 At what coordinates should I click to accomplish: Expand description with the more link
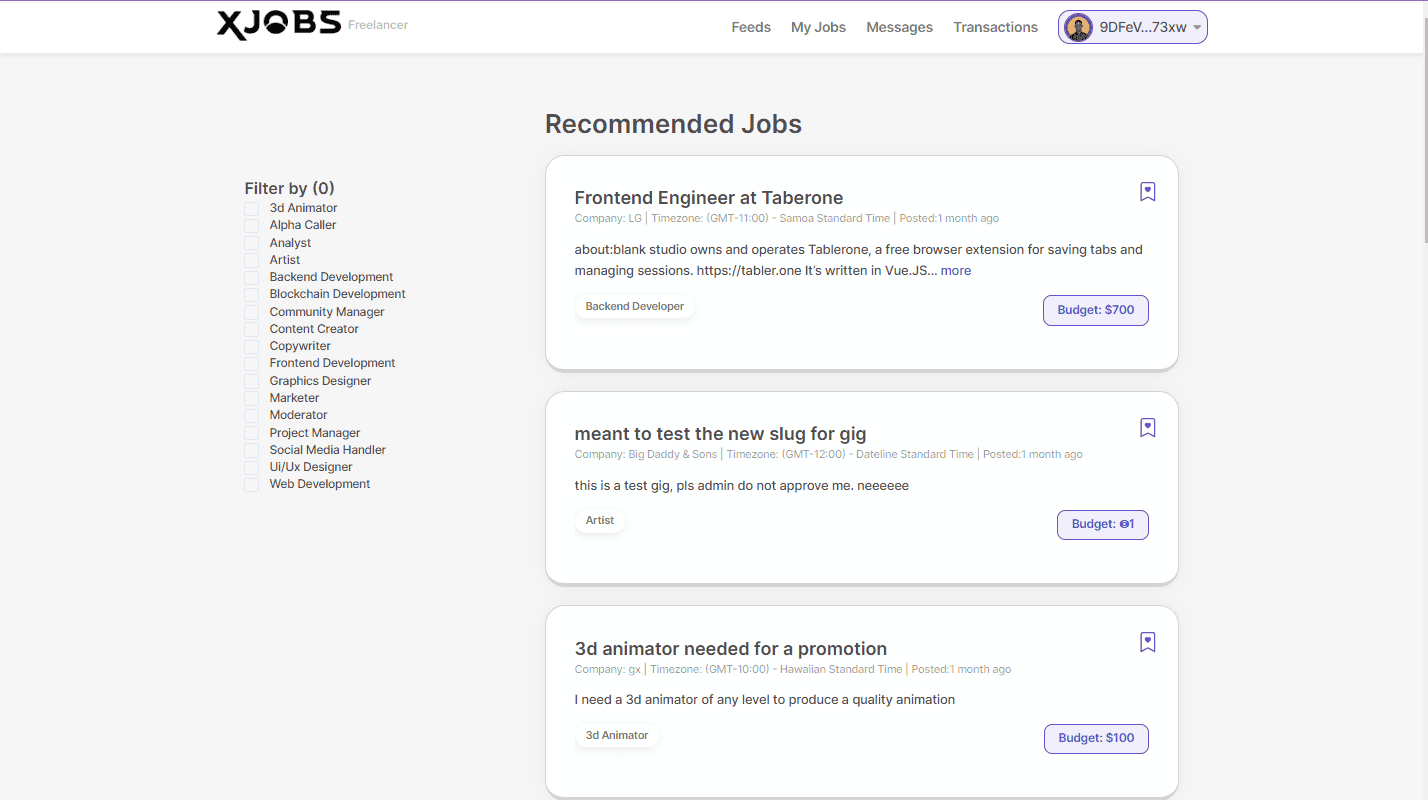[x=955, y=271]
